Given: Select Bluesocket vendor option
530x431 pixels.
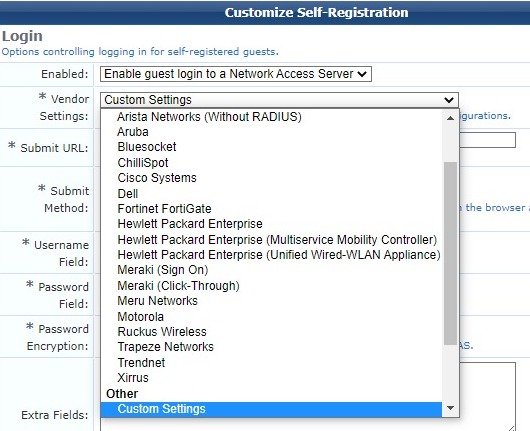Looking at the screenshot, I should [x=271, y=147].
